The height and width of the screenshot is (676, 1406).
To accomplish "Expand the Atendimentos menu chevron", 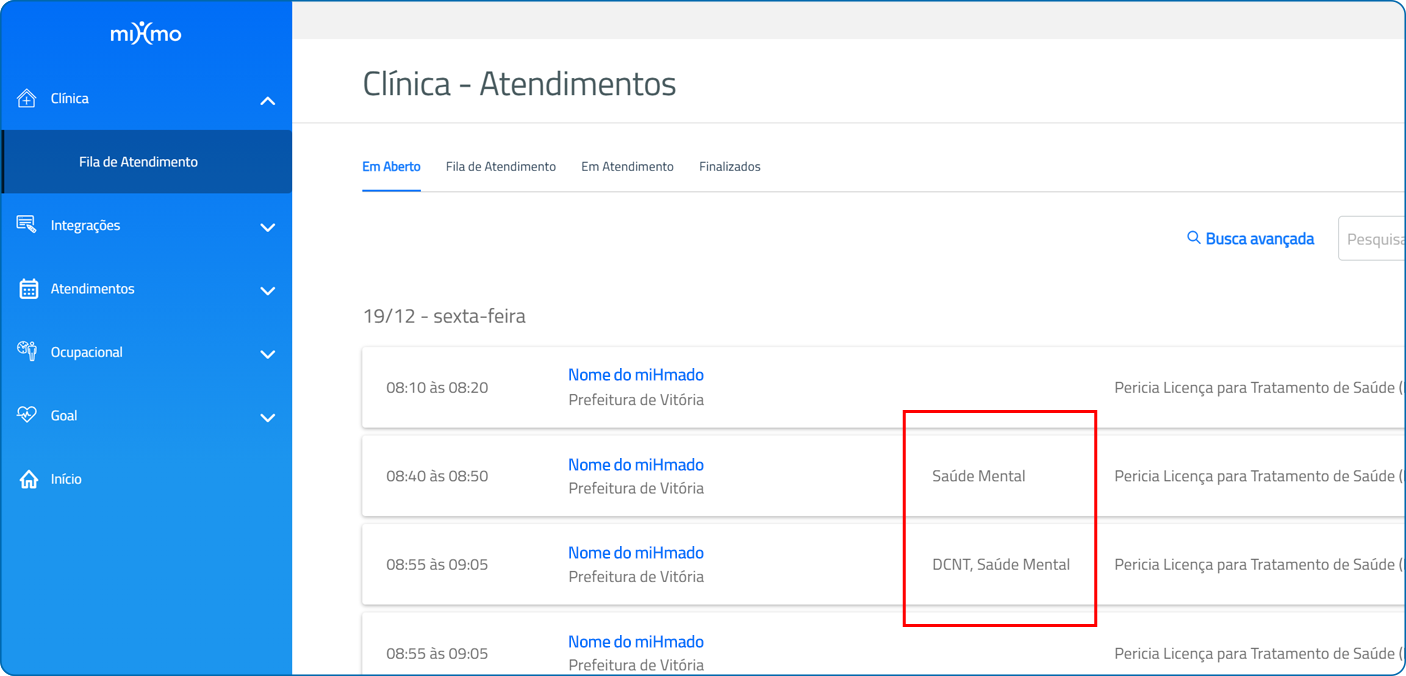I will (267, 290).
